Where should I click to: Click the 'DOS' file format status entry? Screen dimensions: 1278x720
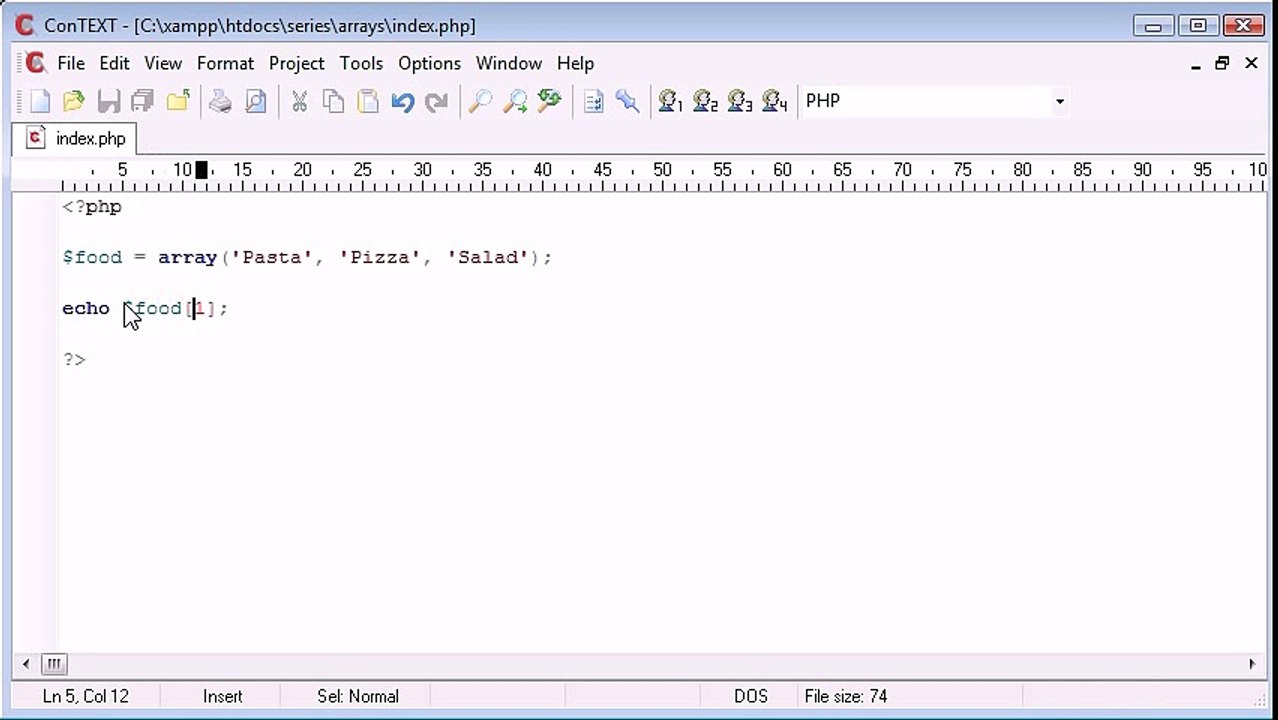[751, 696]
